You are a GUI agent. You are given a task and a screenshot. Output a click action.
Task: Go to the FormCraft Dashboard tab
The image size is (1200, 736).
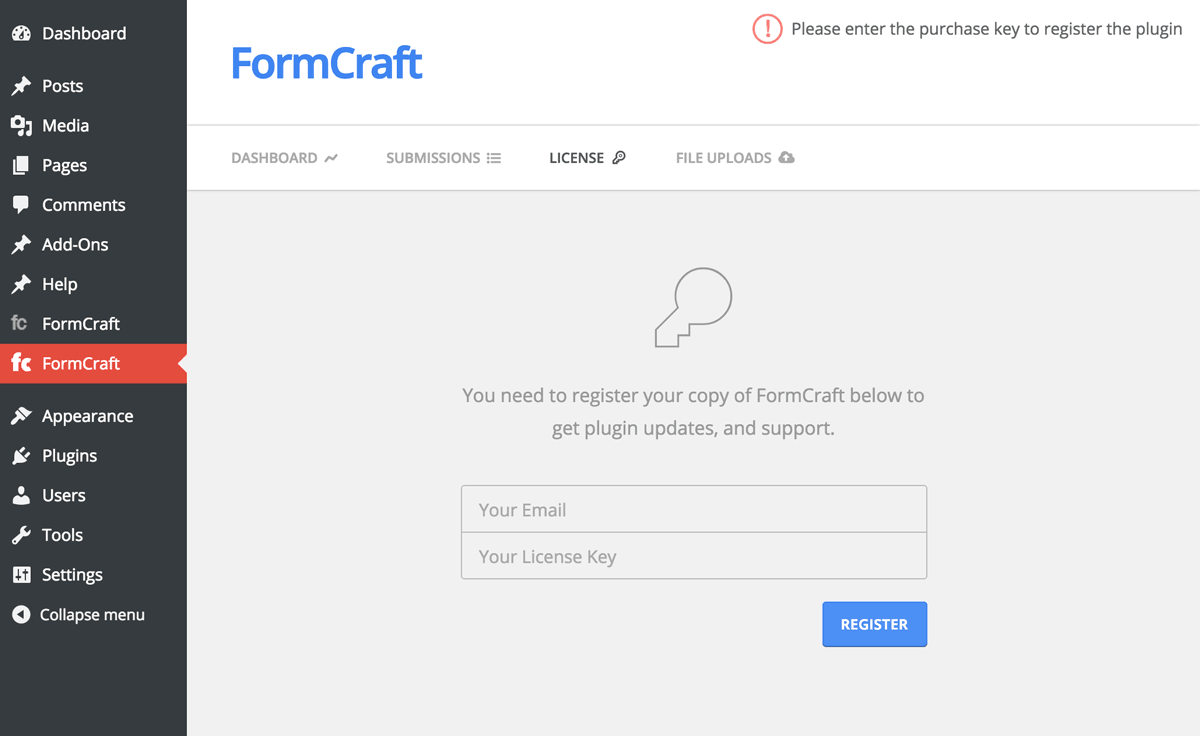[284, 158]
